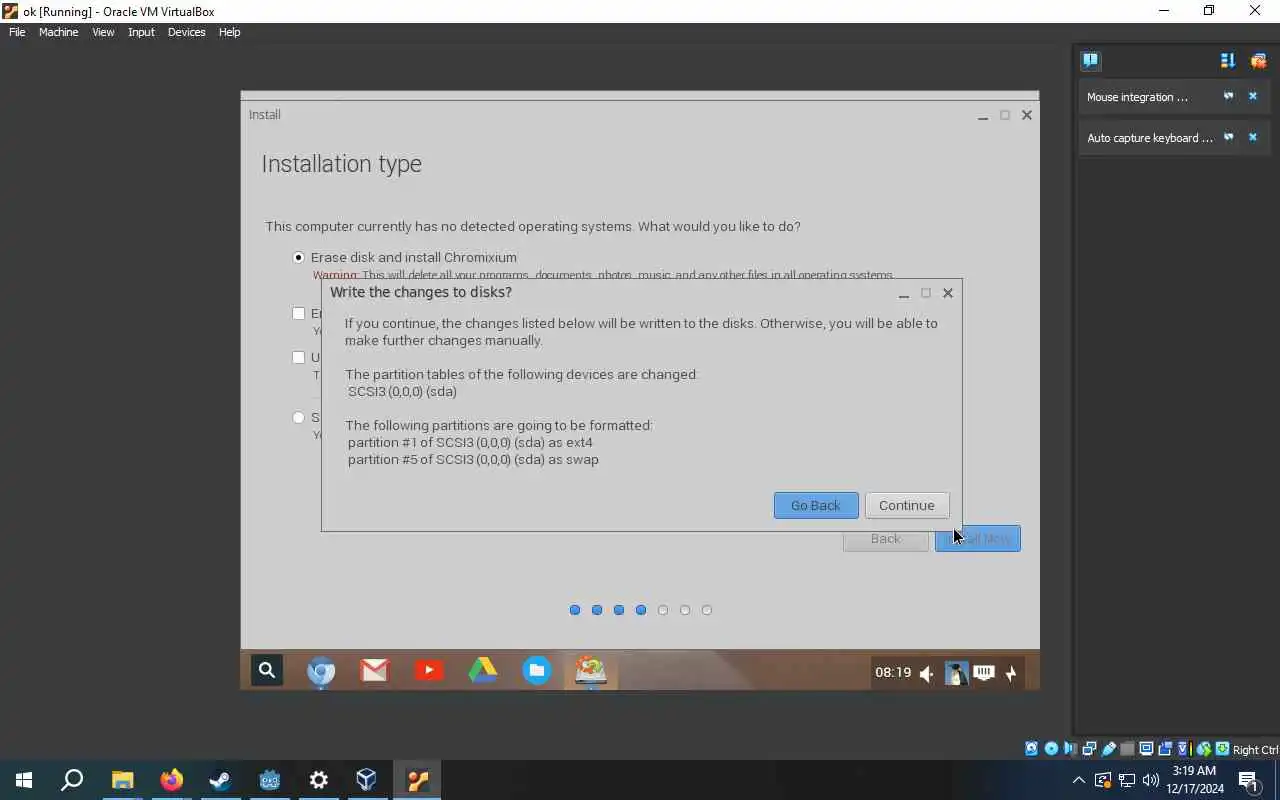This screenshot has width=1280, height=800.
Task: Open Windows taskbar search
Action: [72, 780]
